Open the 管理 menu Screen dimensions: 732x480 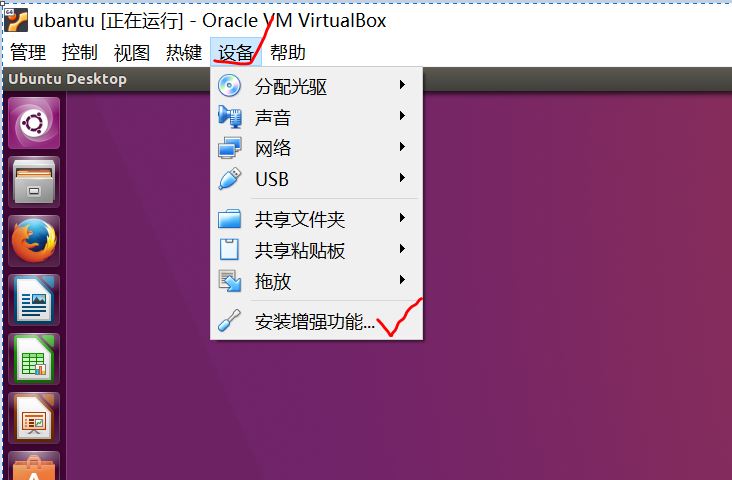(x=28, y=52)
